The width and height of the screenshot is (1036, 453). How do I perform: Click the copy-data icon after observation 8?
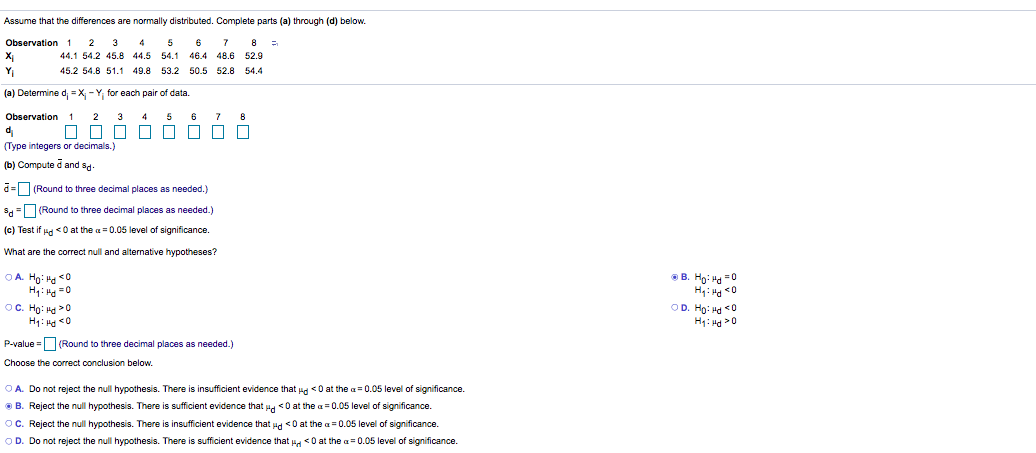click(x=277, y=43)
